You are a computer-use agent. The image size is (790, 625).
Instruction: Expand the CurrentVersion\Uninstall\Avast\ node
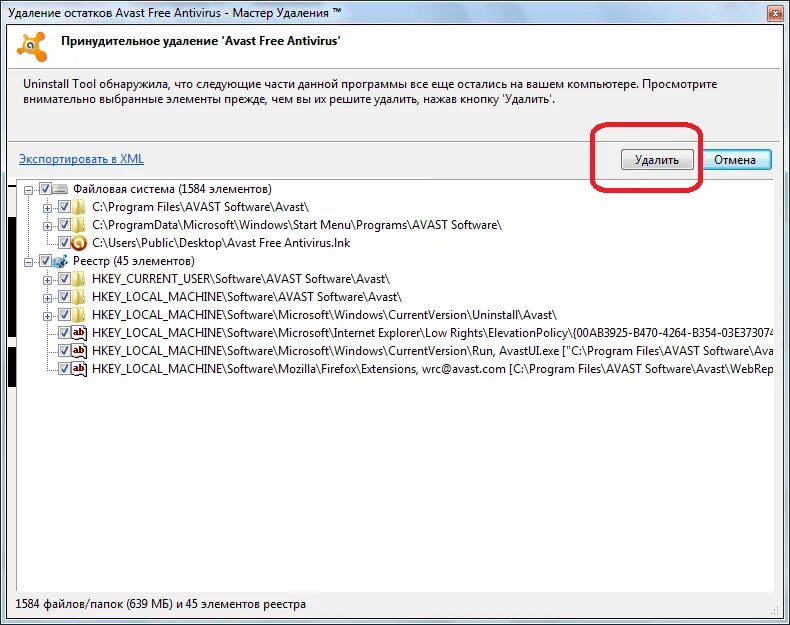click(x=47, y=316)
